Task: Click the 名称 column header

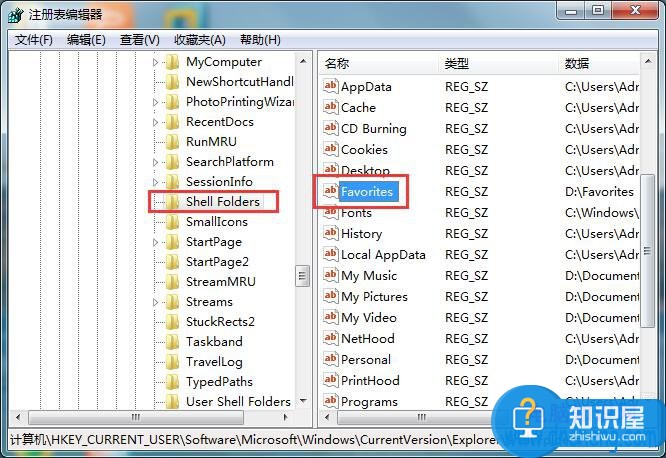Action: 337,63
